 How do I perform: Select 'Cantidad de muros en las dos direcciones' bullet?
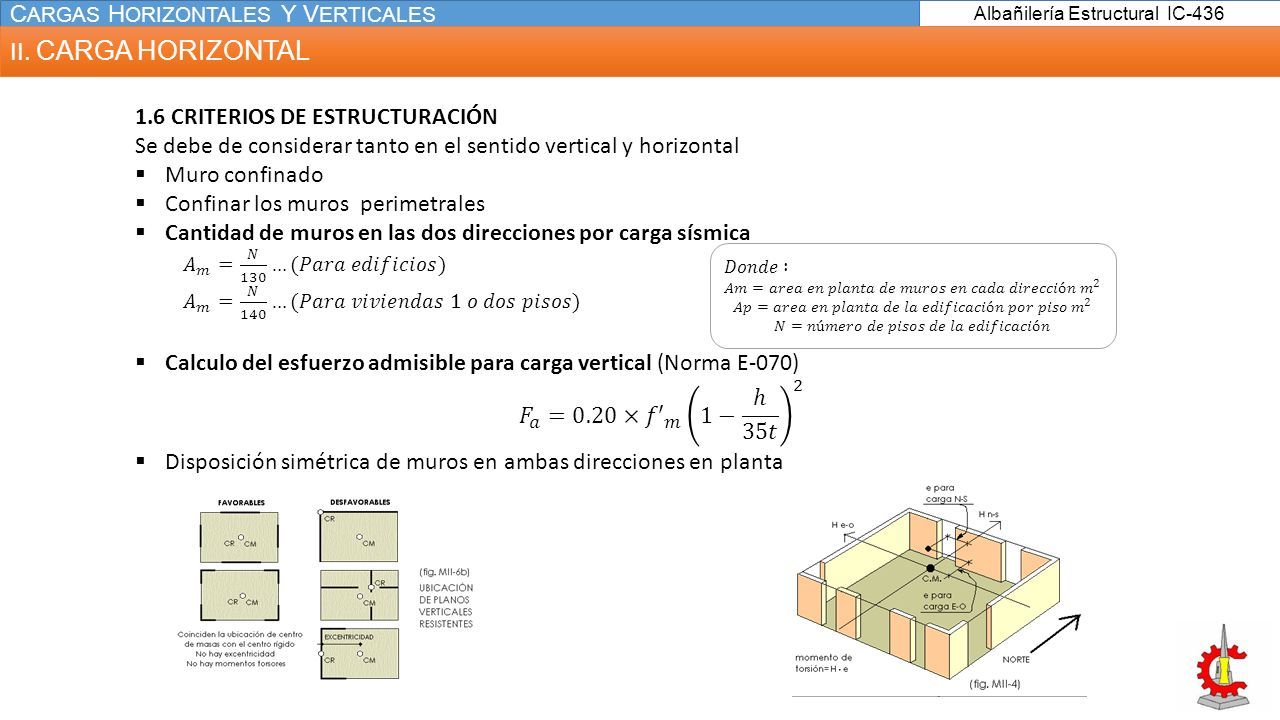[x=457, y=233]
